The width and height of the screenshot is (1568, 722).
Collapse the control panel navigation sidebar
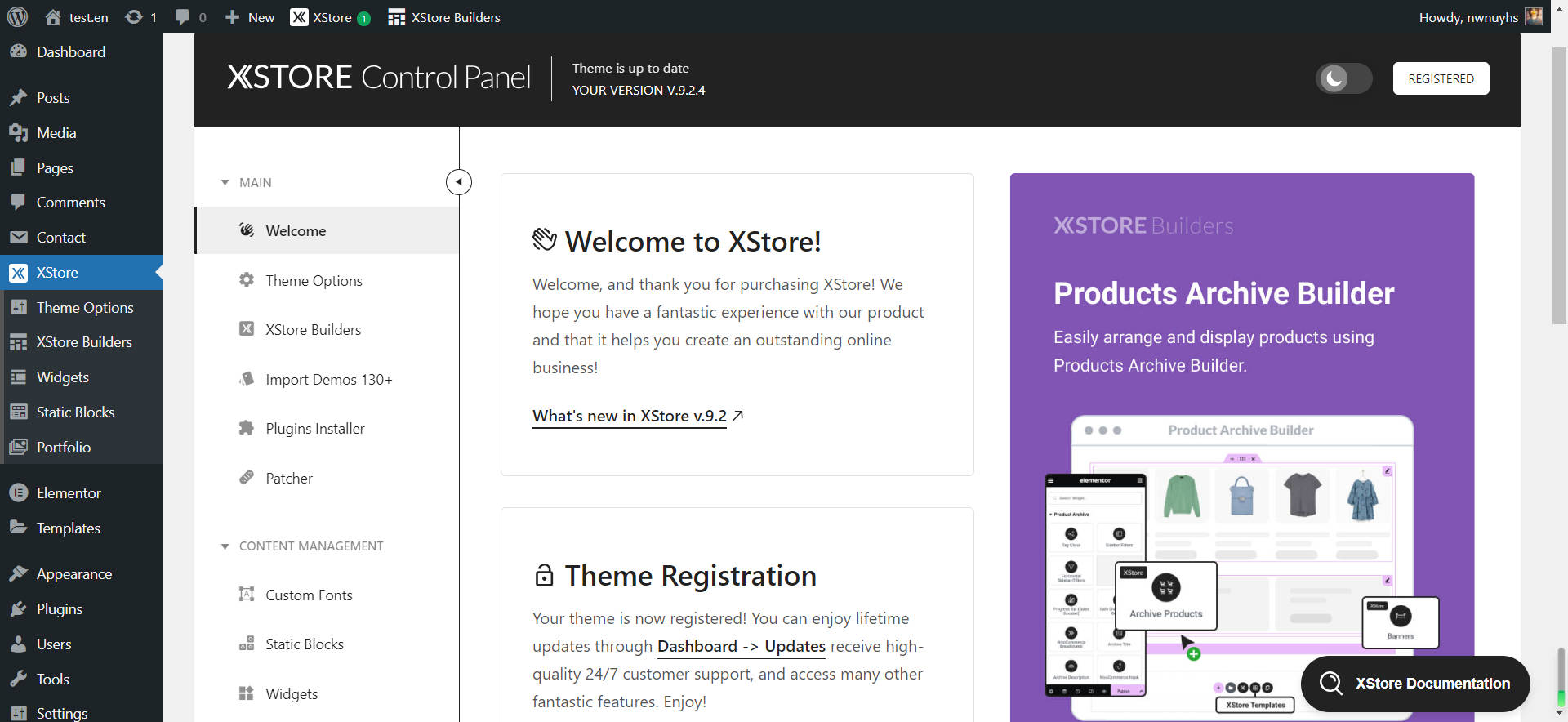[459, 181]
